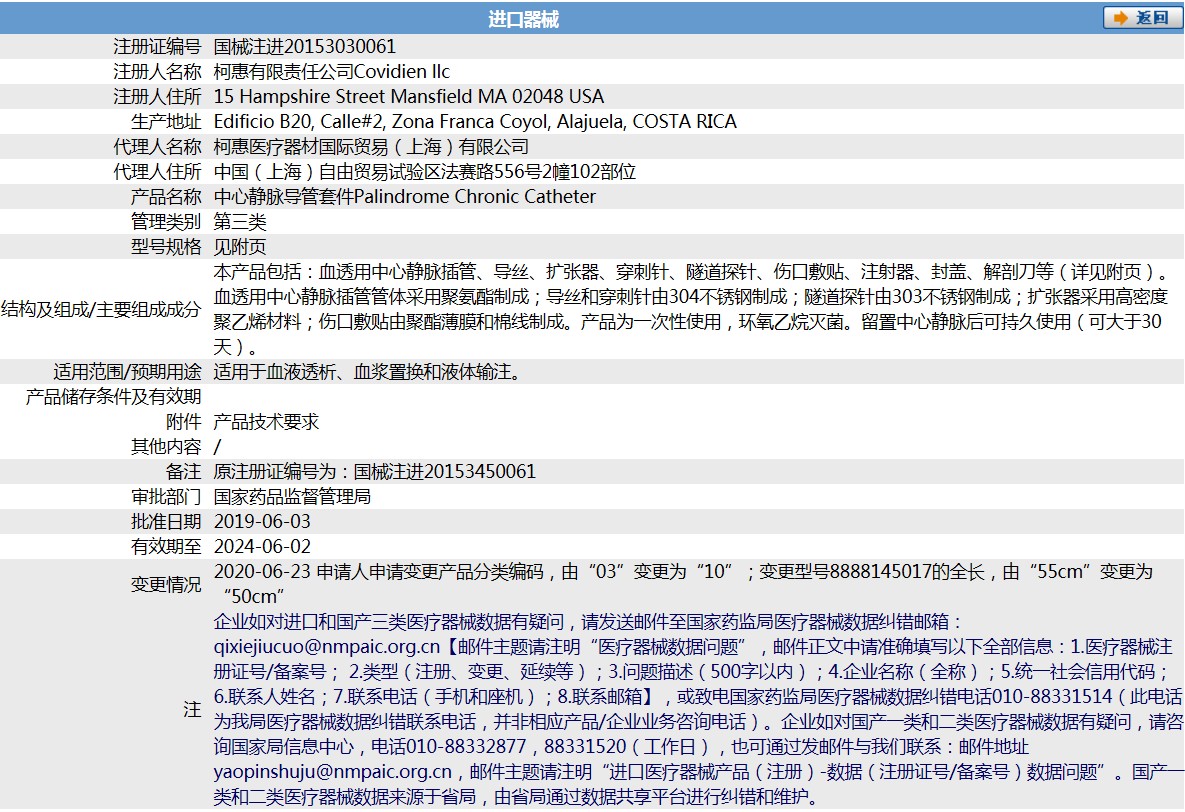Click the 注册人住所 label
Image resolution: width=1185 pixels, height=812 pixels.
[x=157, y=97]
